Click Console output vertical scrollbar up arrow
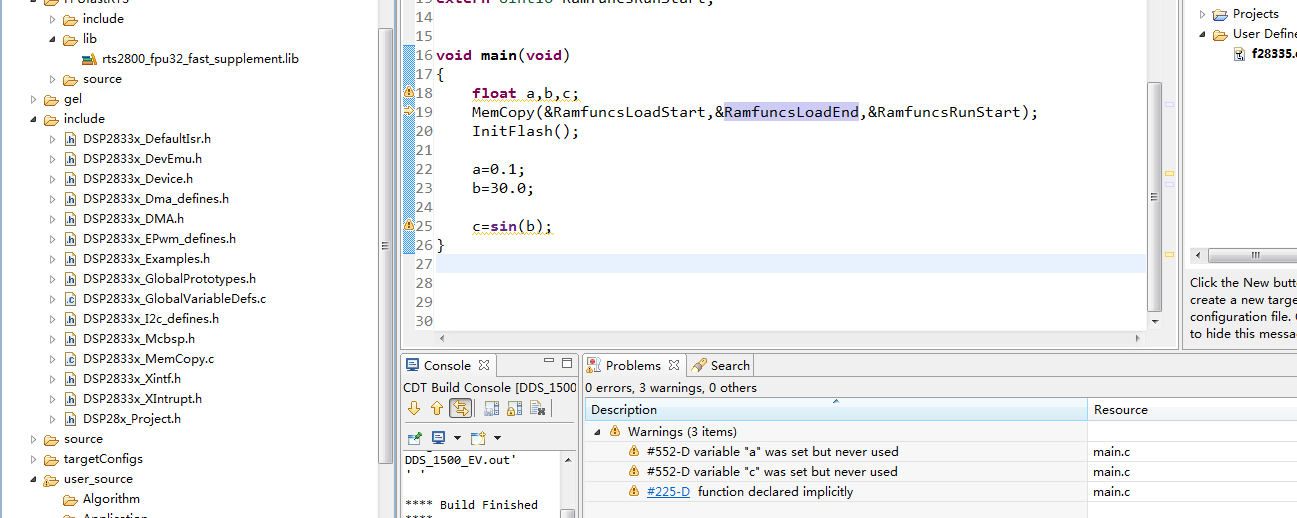The height and width of the screenshot is (518, 1297). (x=568, y=460)
